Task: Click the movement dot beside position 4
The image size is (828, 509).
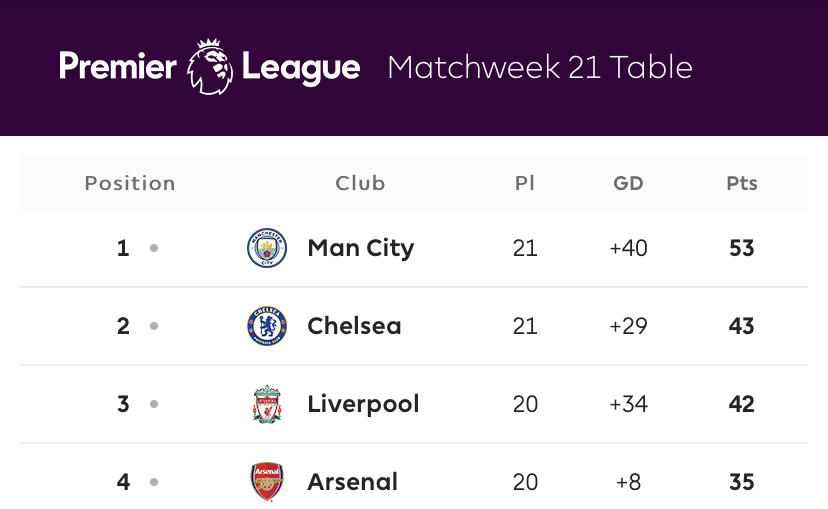Action: coord(154,482)
